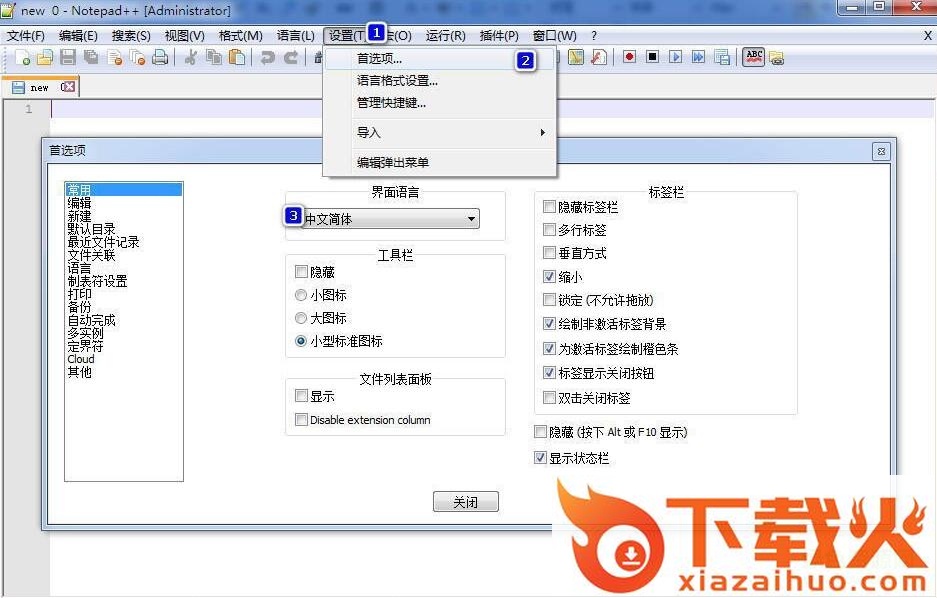
Task: Click the Redo arrow icon
Action: [291, 57]
